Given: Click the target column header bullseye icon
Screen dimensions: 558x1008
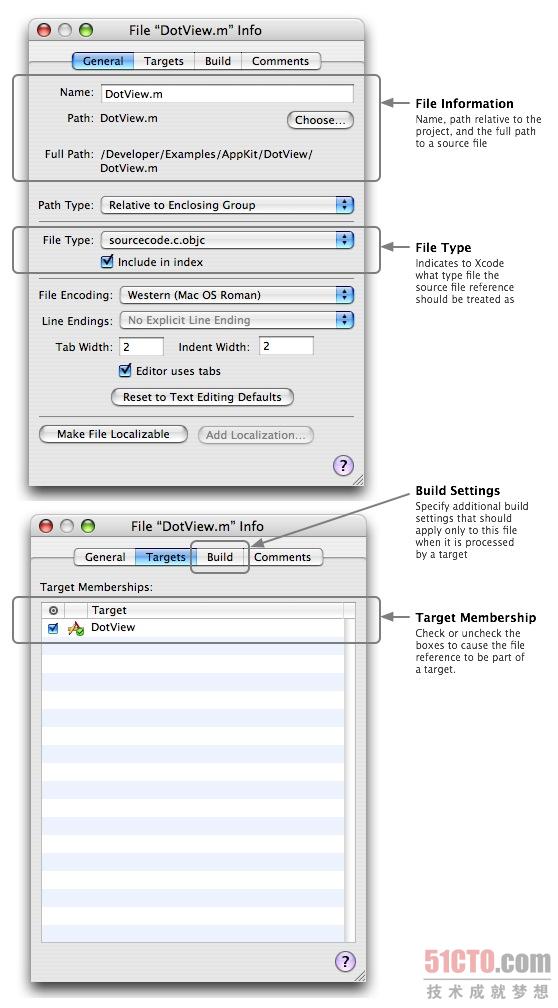Looking at the screenshot, I should (53, 610).
